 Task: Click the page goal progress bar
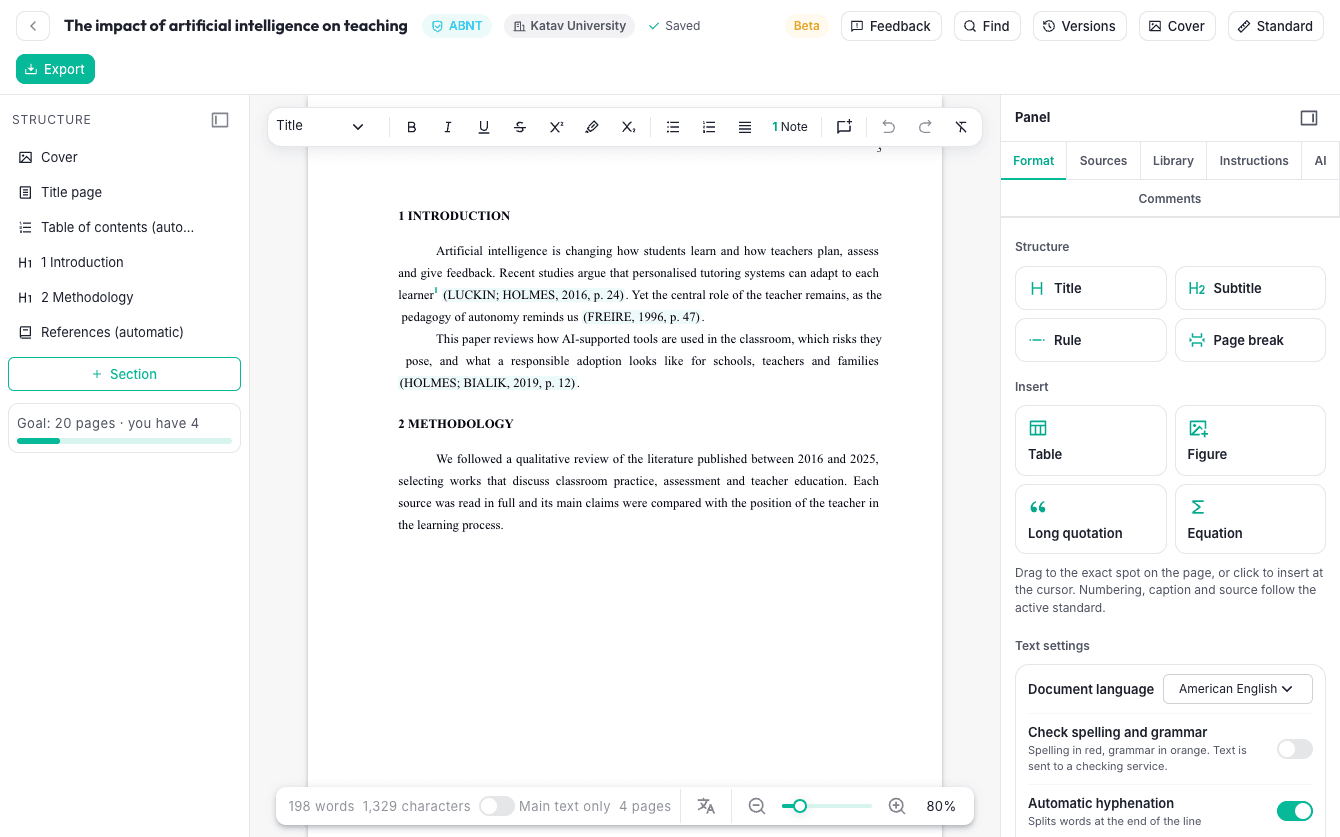[124, 441]
